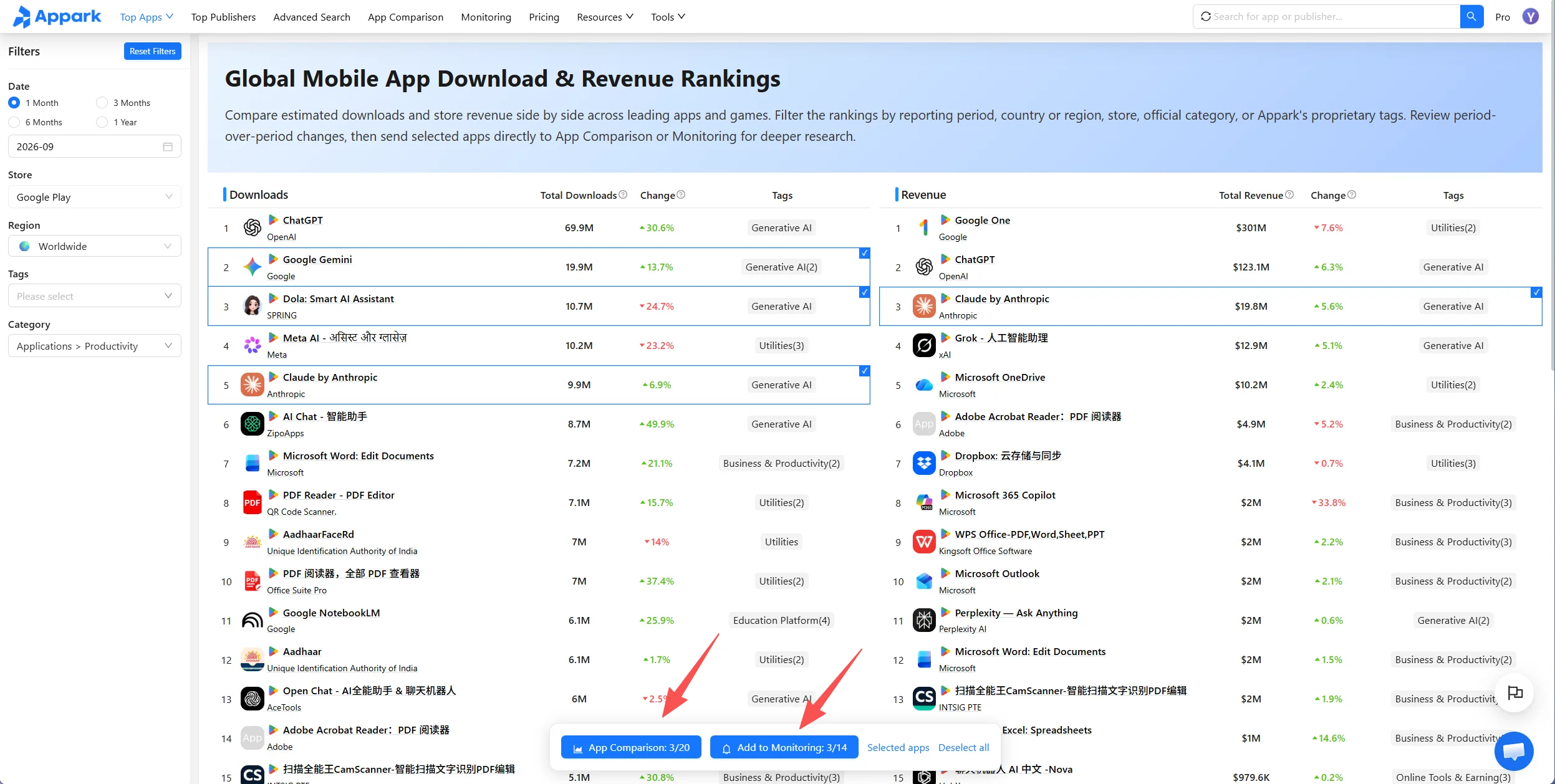
Task: Open the Store Google Play dropdown
Action: tap(95, 197)
